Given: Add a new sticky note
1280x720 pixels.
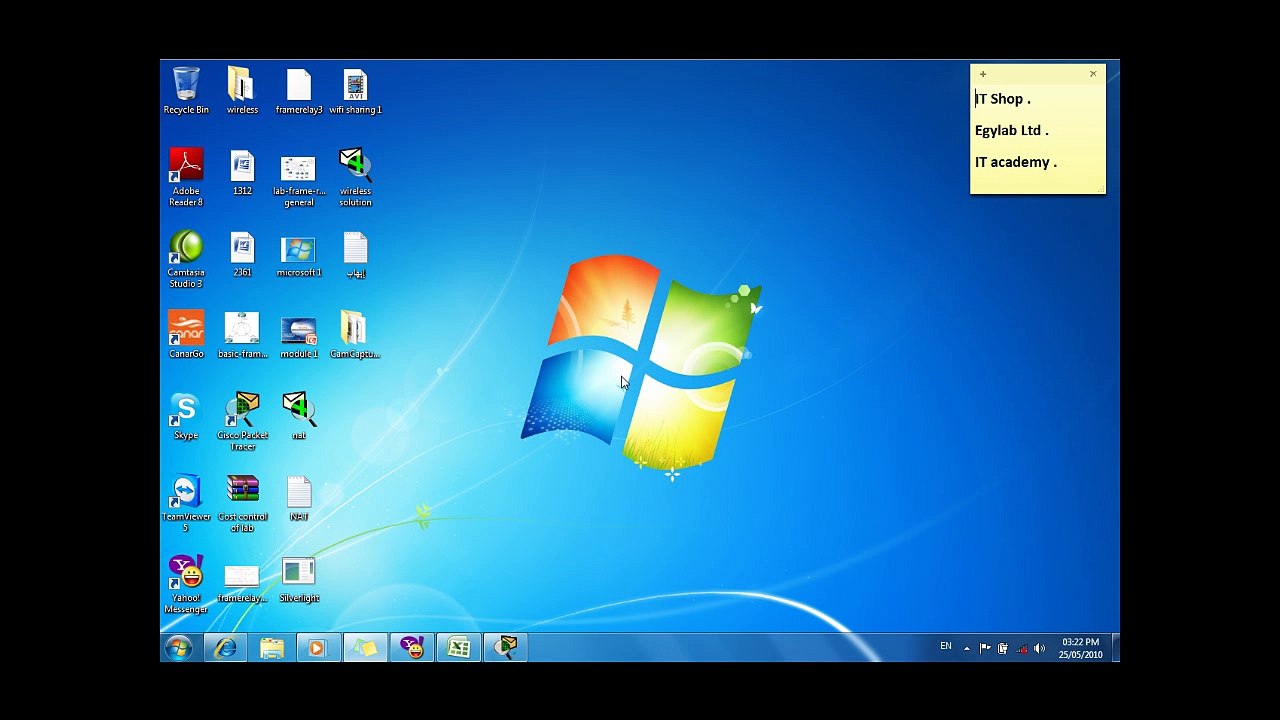Looking at the screenshot, I should tap(983, 74).
